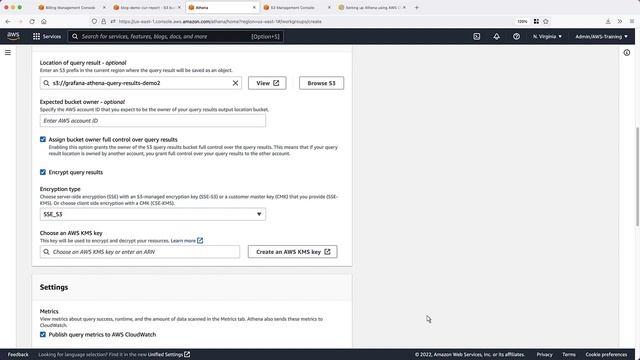Open browser application menu icon

(632, 21)
